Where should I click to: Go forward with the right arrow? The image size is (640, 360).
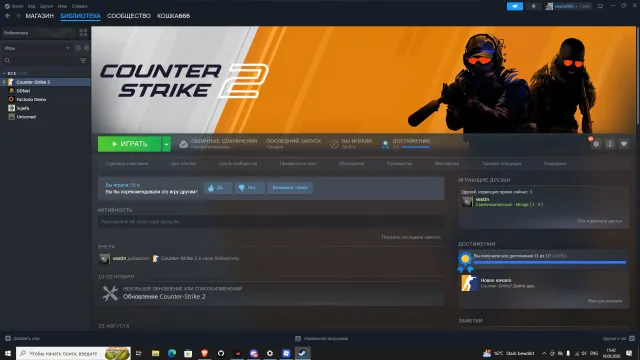(18, 16)
